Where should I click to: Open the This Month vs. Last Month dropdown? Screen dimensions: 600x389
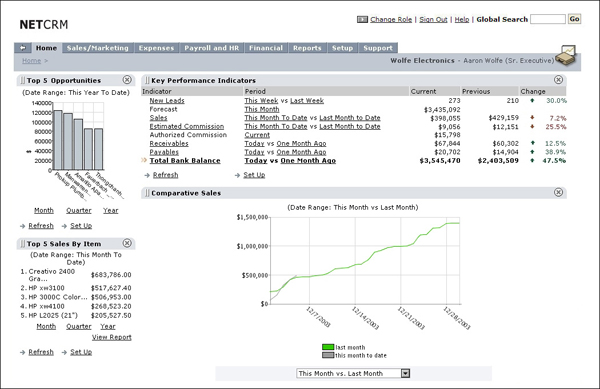(405, 373)
